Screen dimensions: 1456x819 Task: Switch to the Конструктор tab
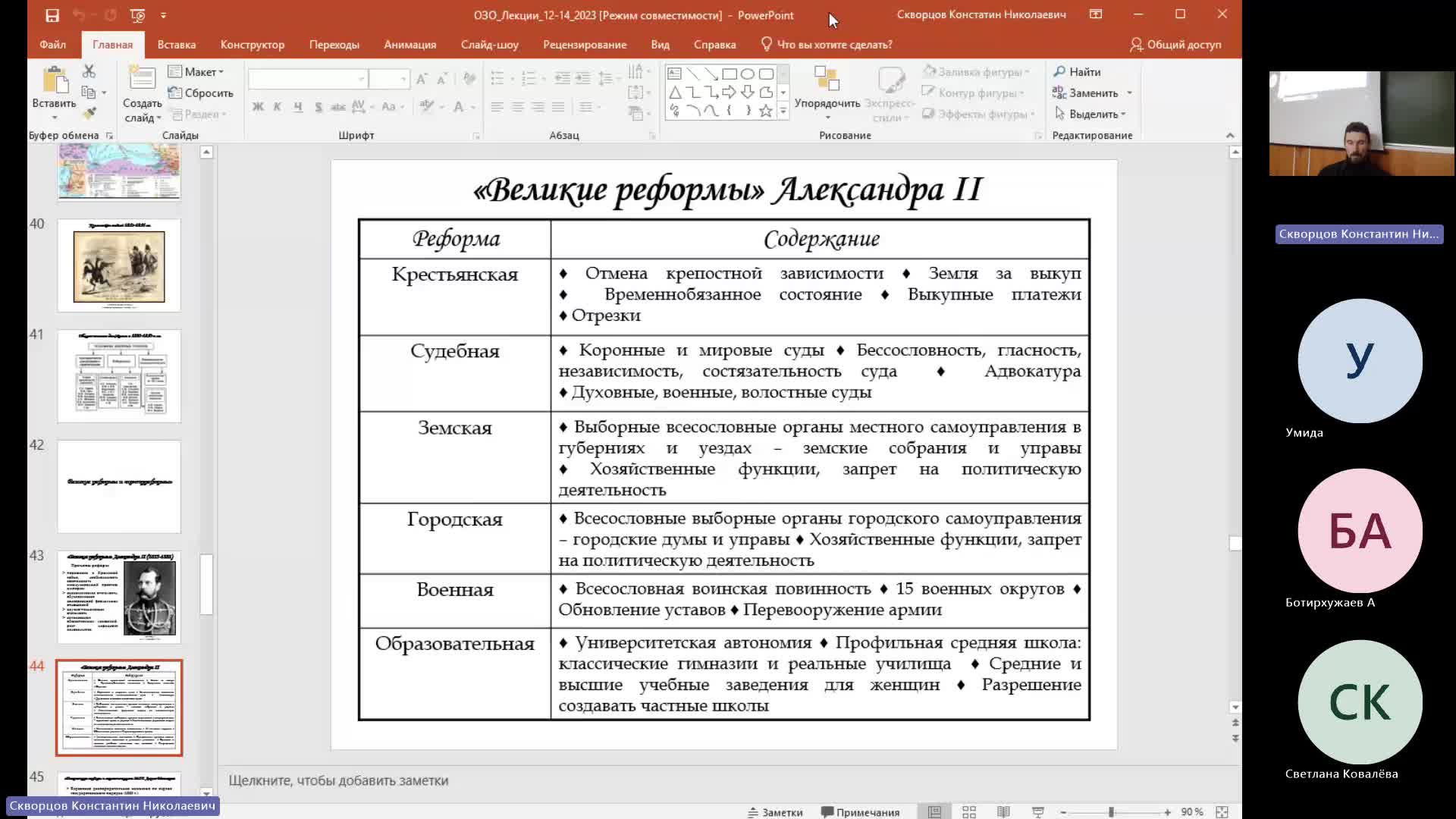pos(253,45)
